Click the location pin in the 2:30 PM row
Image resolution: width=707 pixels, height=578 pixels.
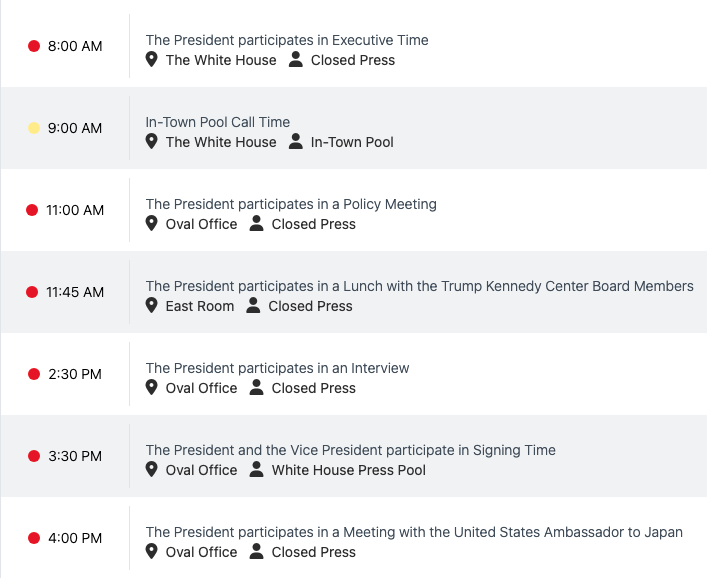[x=152, y=388]
